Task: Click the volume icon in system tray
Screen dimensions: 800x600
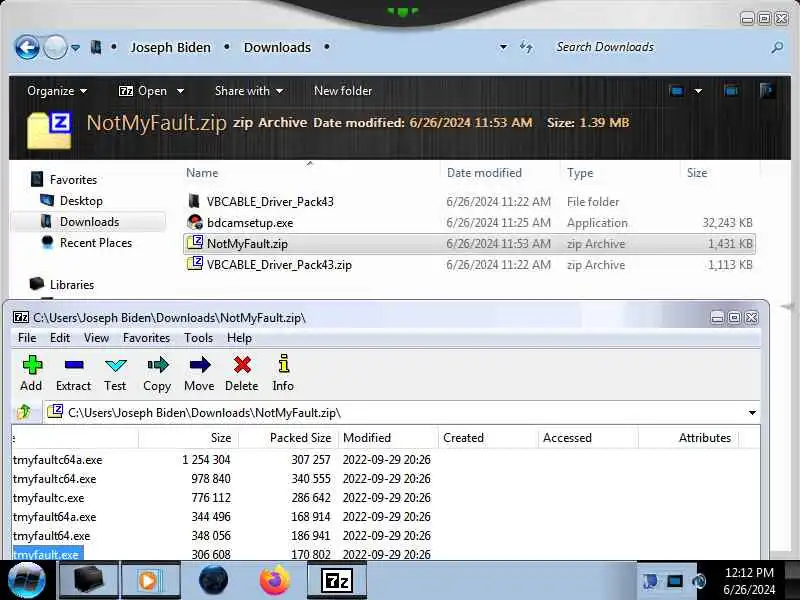Action: (x=699, y=581)
